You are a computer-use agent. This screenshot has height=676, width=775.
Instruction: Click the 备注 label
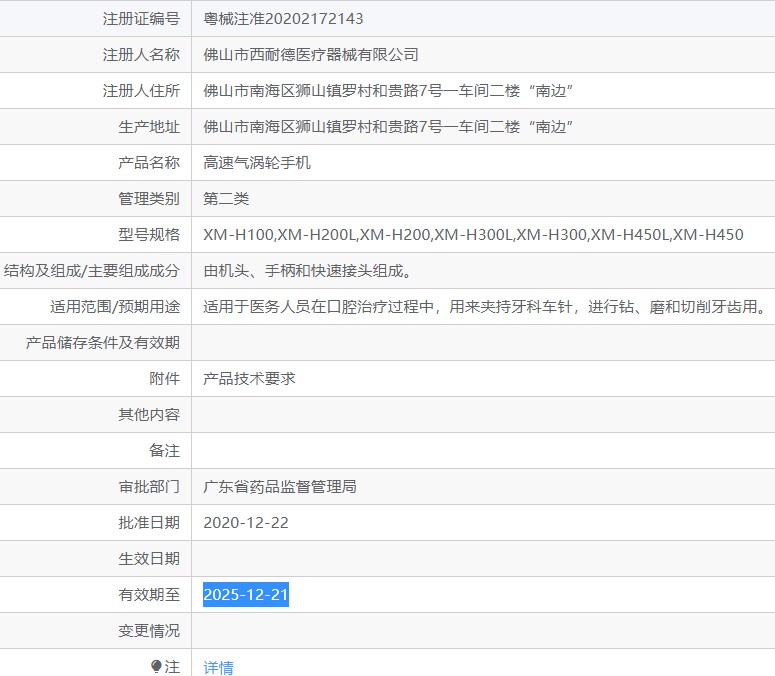(164, 451)
